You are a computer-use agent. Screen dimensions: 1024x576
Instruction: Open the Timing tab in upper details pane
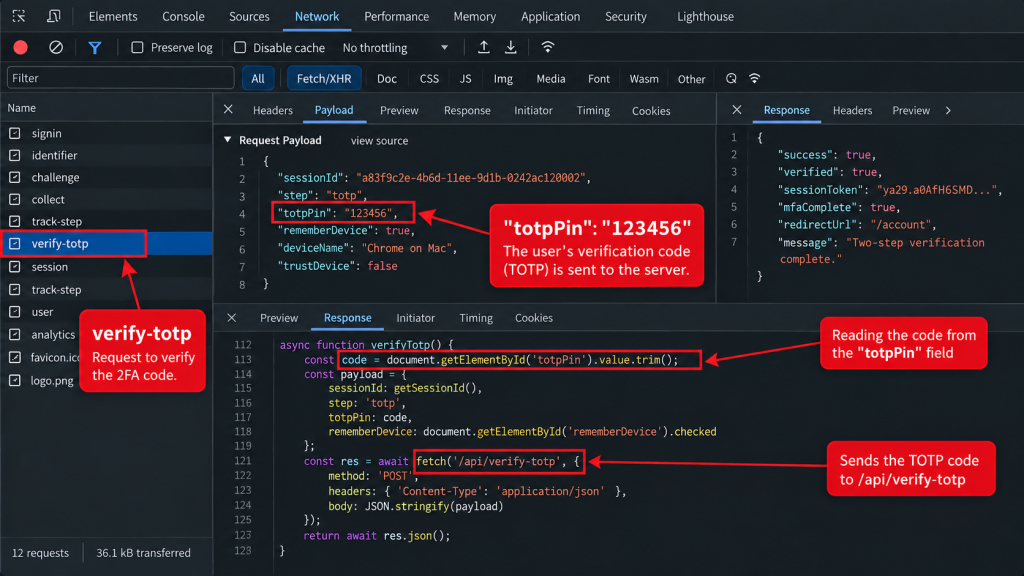593,110
